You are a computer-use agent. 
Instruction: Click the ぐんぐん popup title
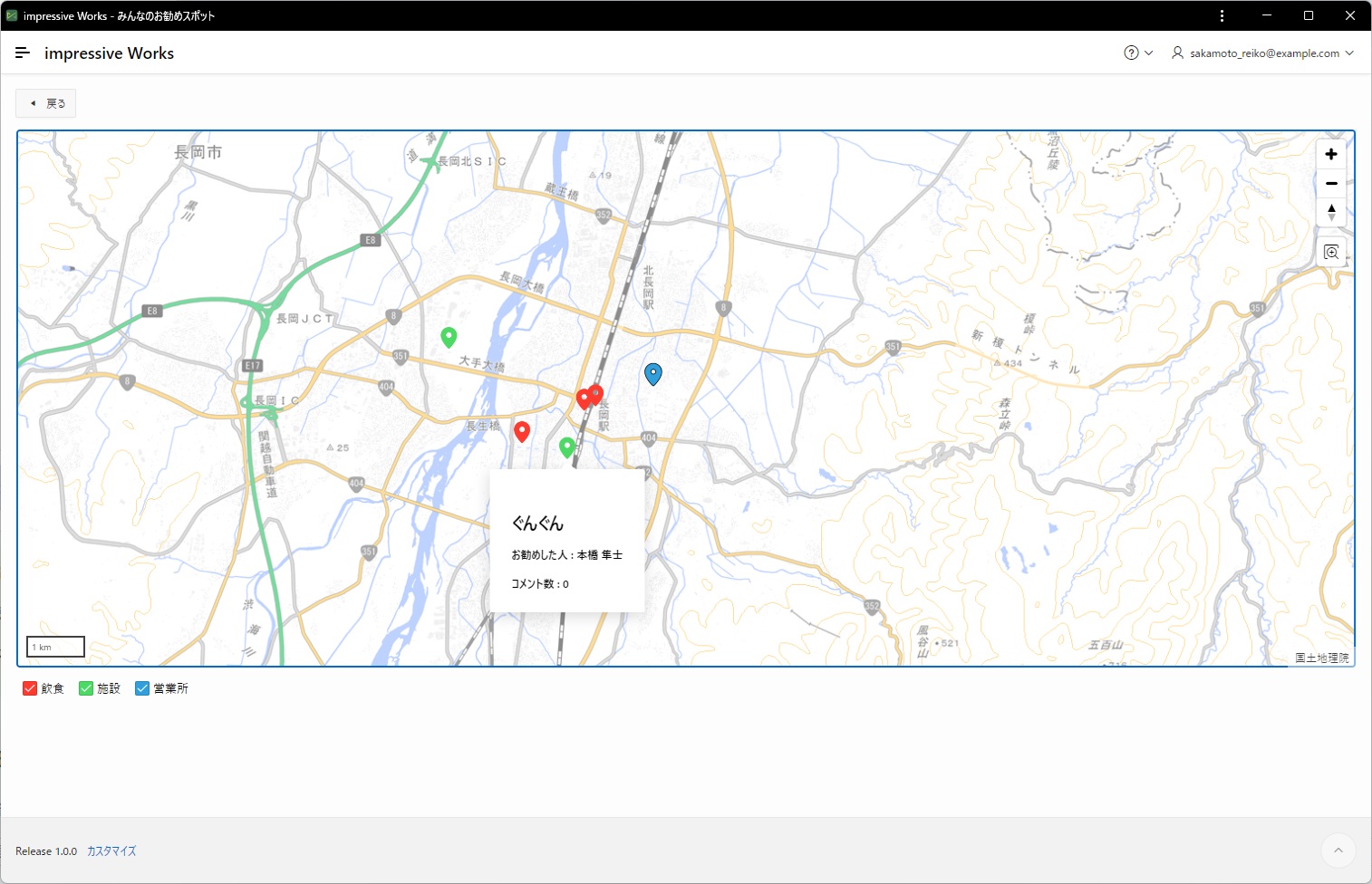(x=537, y=524)
